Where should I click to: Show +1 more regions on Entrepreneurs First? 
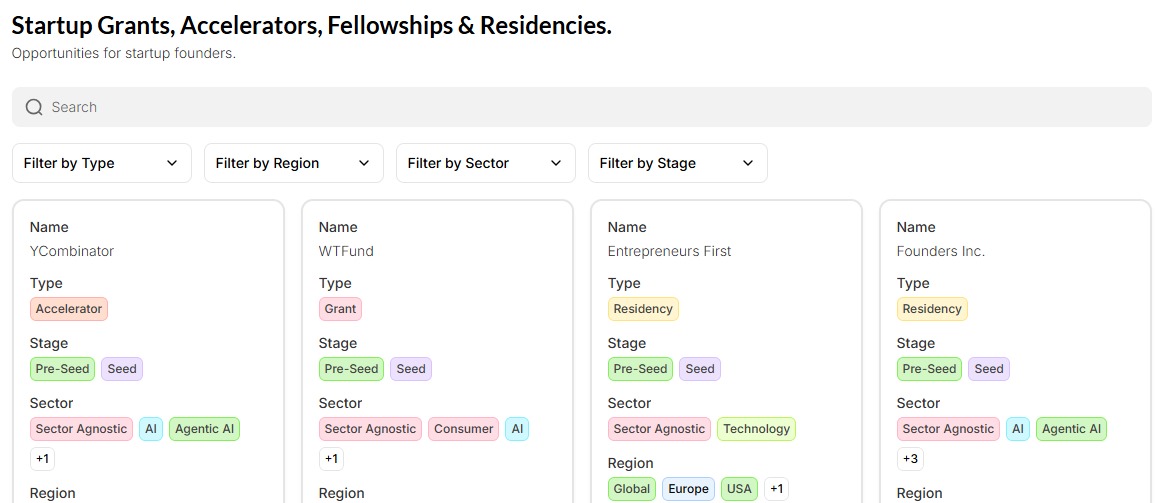(x=777, y=489)
